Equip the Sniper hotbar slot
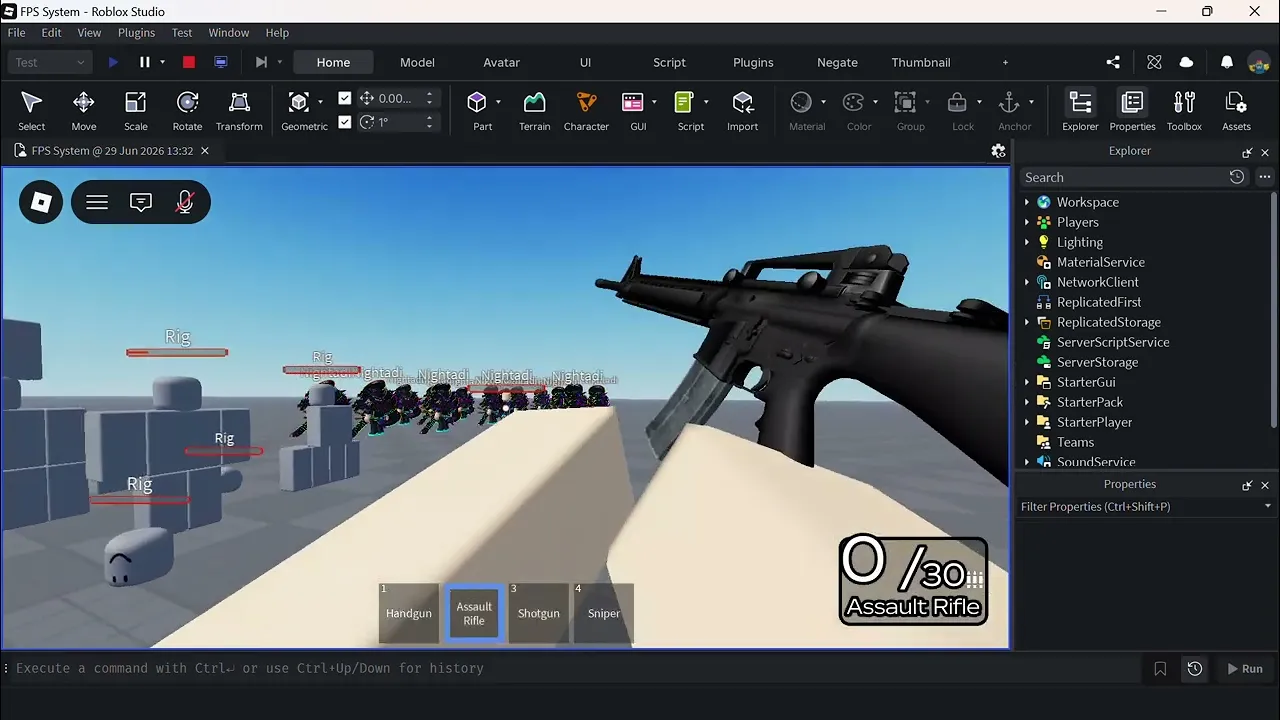This screenshot has width=1280, height=720. (x=604, y=613)
